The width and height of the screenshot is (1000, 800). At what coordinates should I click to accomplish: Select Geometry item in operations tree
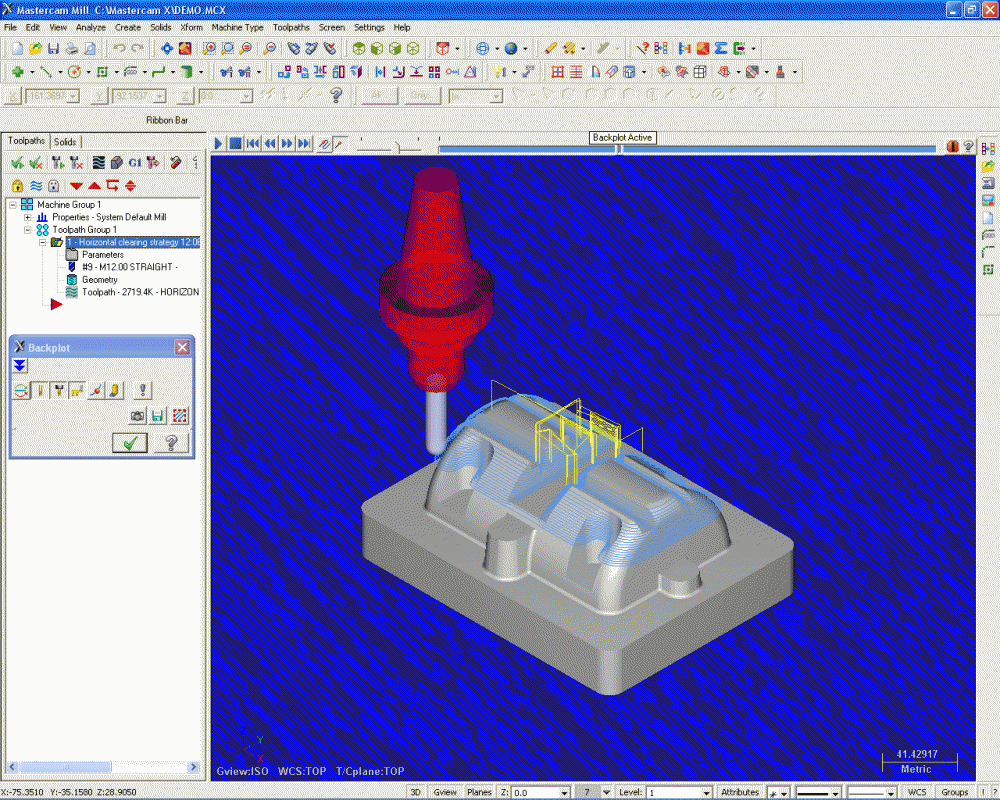[x=99, y=280]
